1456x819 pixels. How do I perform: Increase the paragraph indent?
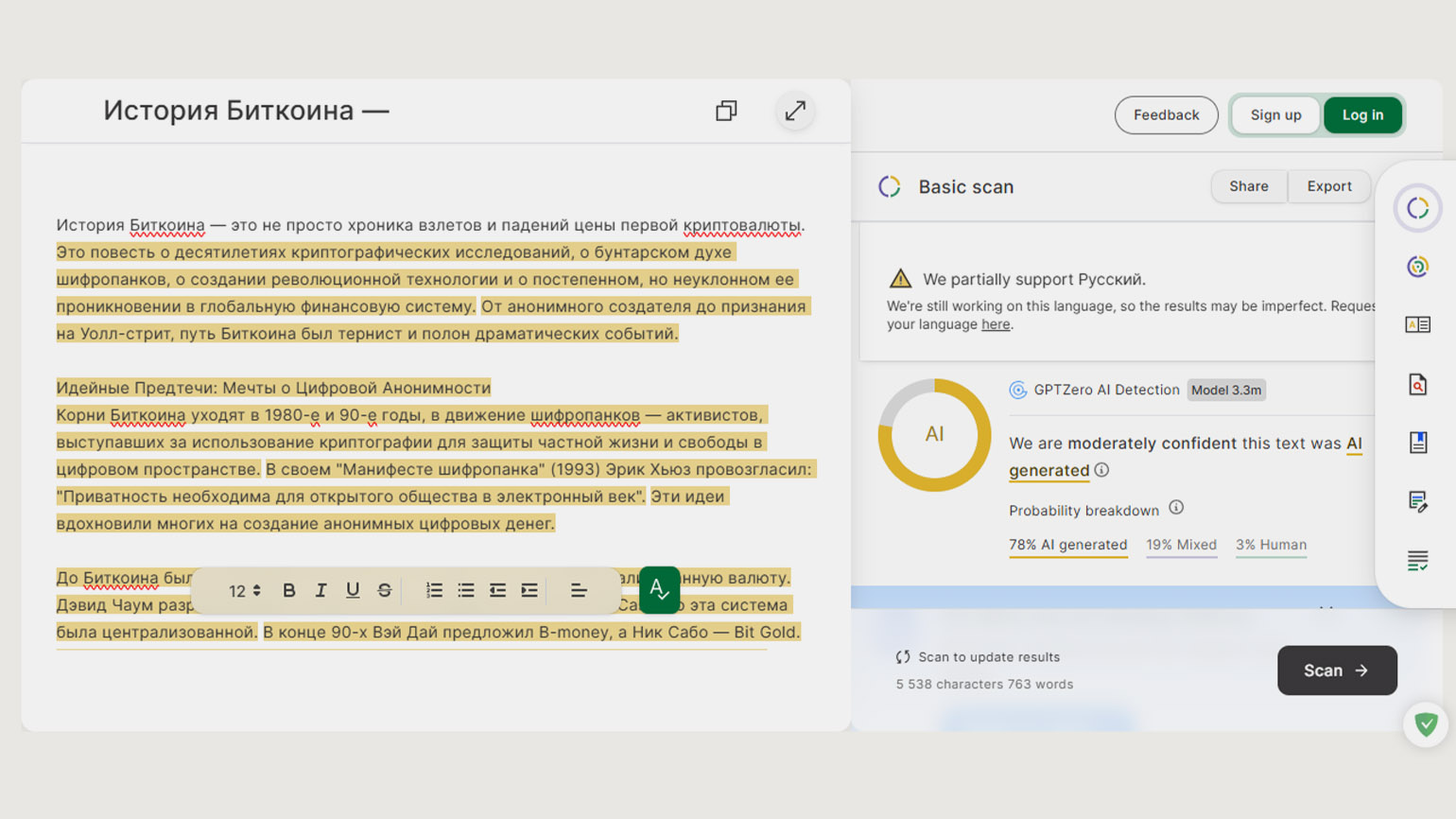pyautogui.click(x=529, y=590)
